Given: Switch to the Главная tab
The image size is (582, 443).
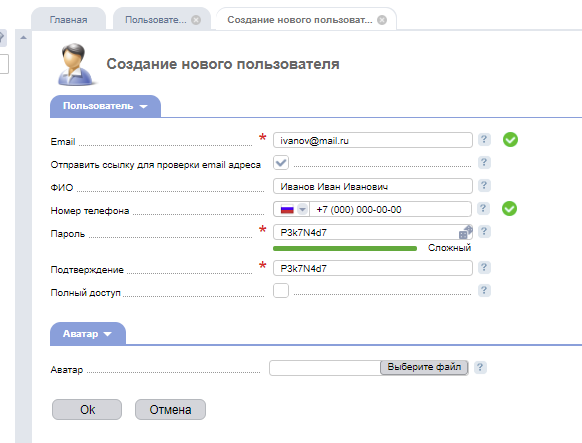Looking at the screenshot, I should click(x=69, y=20).
